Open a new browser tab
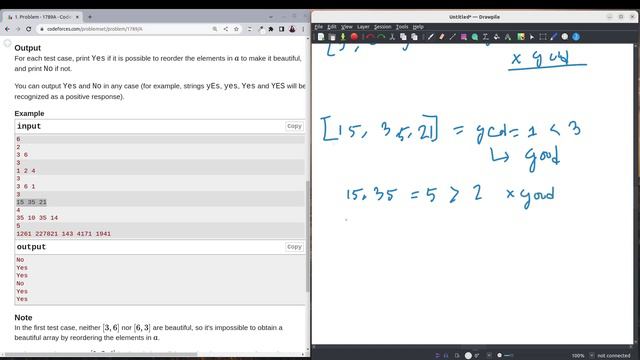This screenshot has width=640, height=360. pyautogui.click(x=90, y=17)
